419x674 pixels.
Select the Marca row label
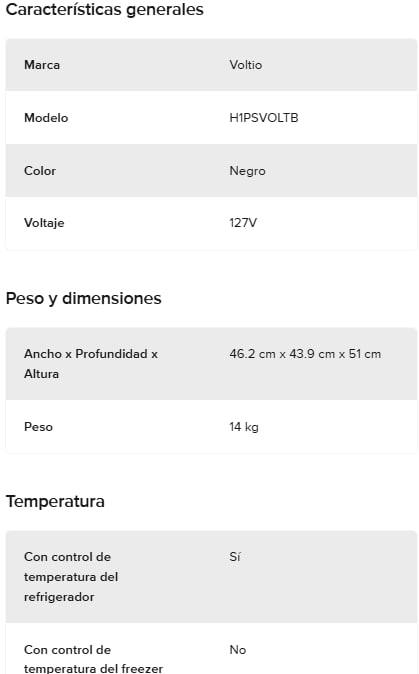(x=42, y=65)
